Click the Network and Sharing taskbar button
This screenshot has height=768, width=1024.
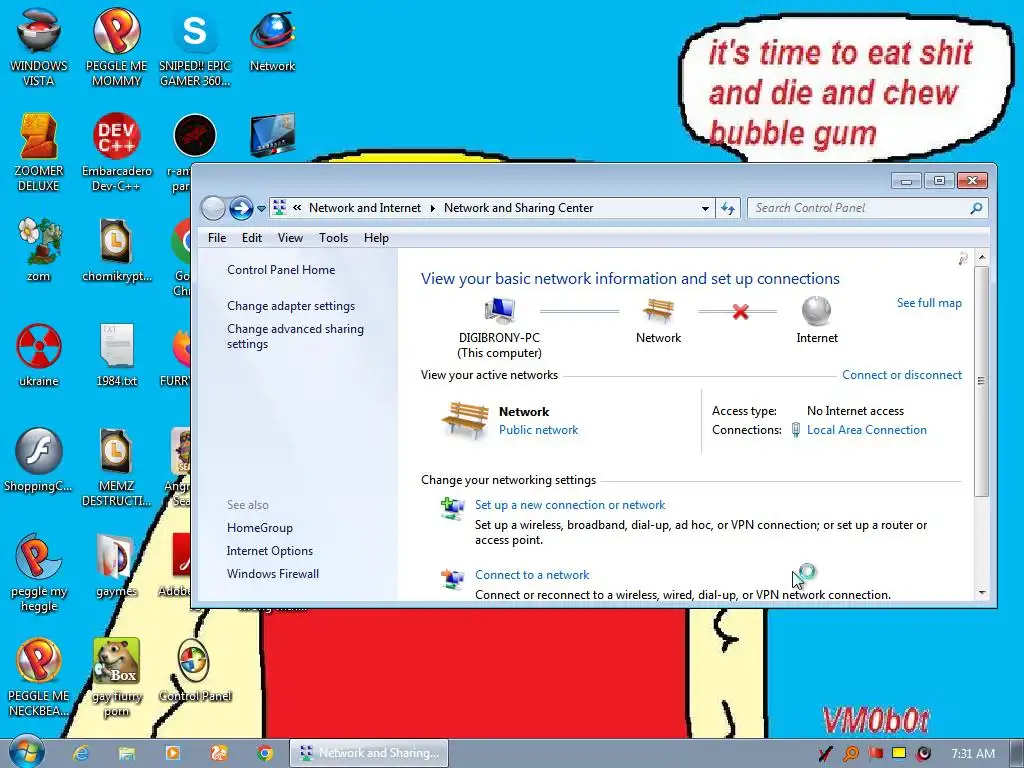[369, 753]
